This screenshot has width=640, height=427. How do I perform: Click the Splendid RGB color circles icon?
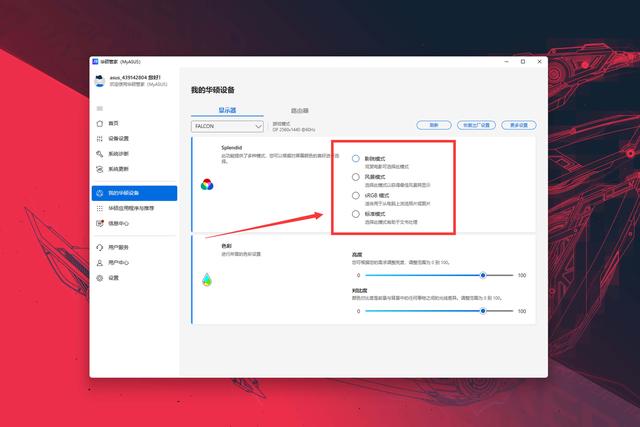point(207,185)
